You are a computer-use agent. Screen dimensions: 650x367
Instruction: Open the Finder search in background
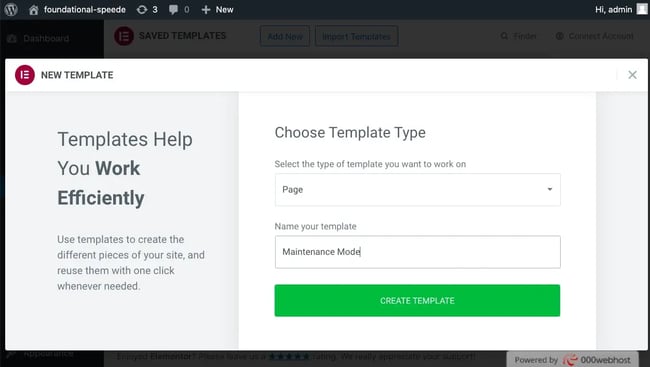click(x=519, y=36)
